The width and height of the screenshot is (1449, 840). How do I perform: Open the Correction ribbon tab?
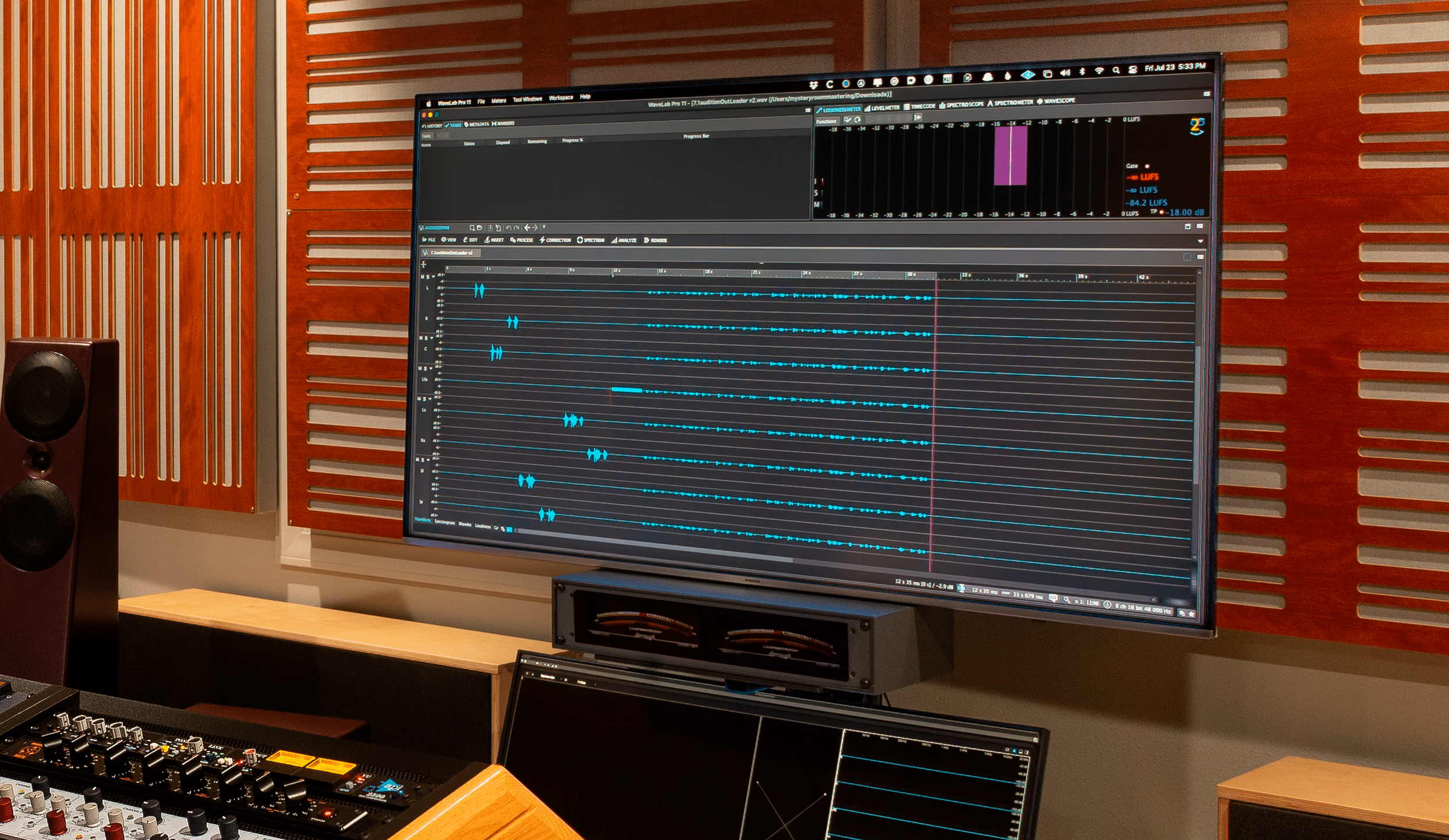[x=555, y=240]
